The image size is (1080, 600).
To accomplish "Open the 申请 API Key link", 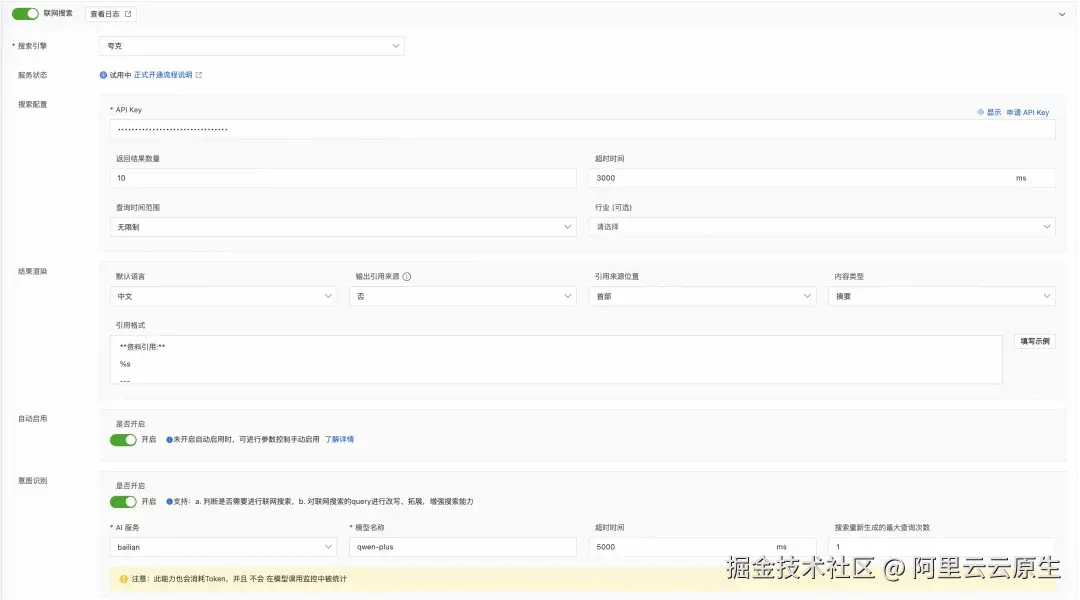I will (x=1031, y=112).
